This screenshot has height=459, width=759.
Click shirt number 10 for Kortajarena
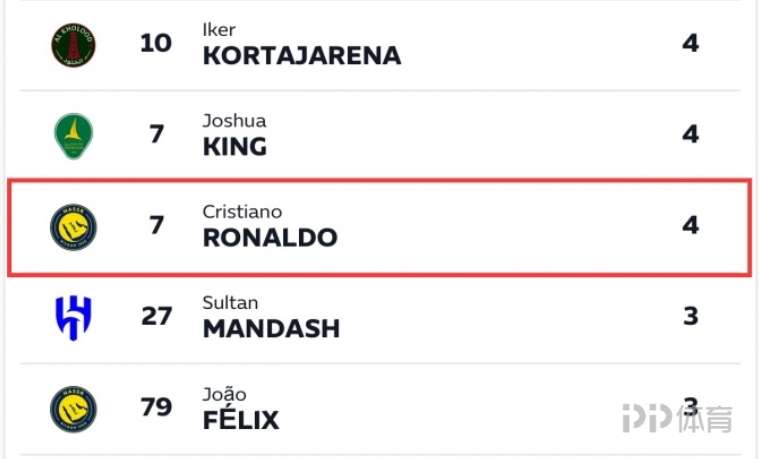tap(156, 43)
